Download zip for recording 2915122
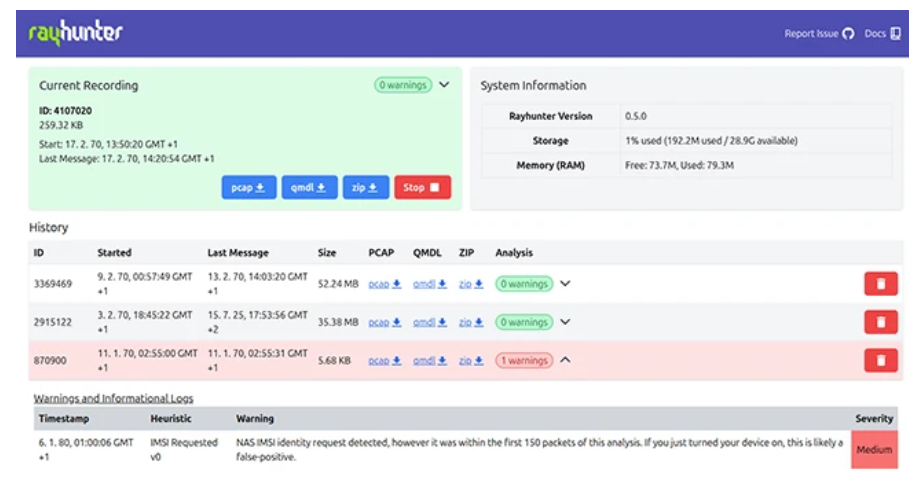 click(x=471, y=322)
